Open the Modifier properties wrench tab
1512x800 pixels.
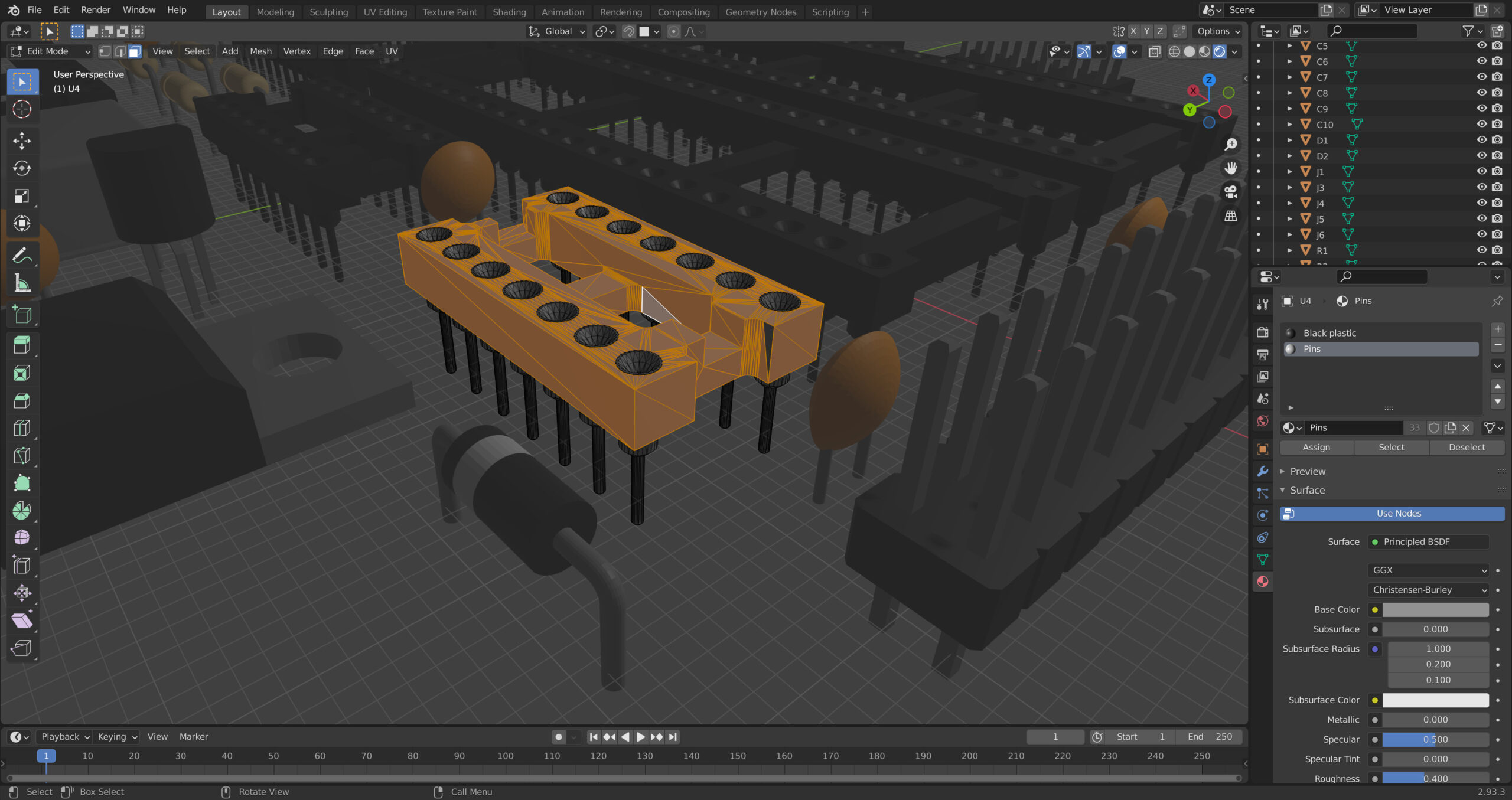click(x=1263, y=471)
